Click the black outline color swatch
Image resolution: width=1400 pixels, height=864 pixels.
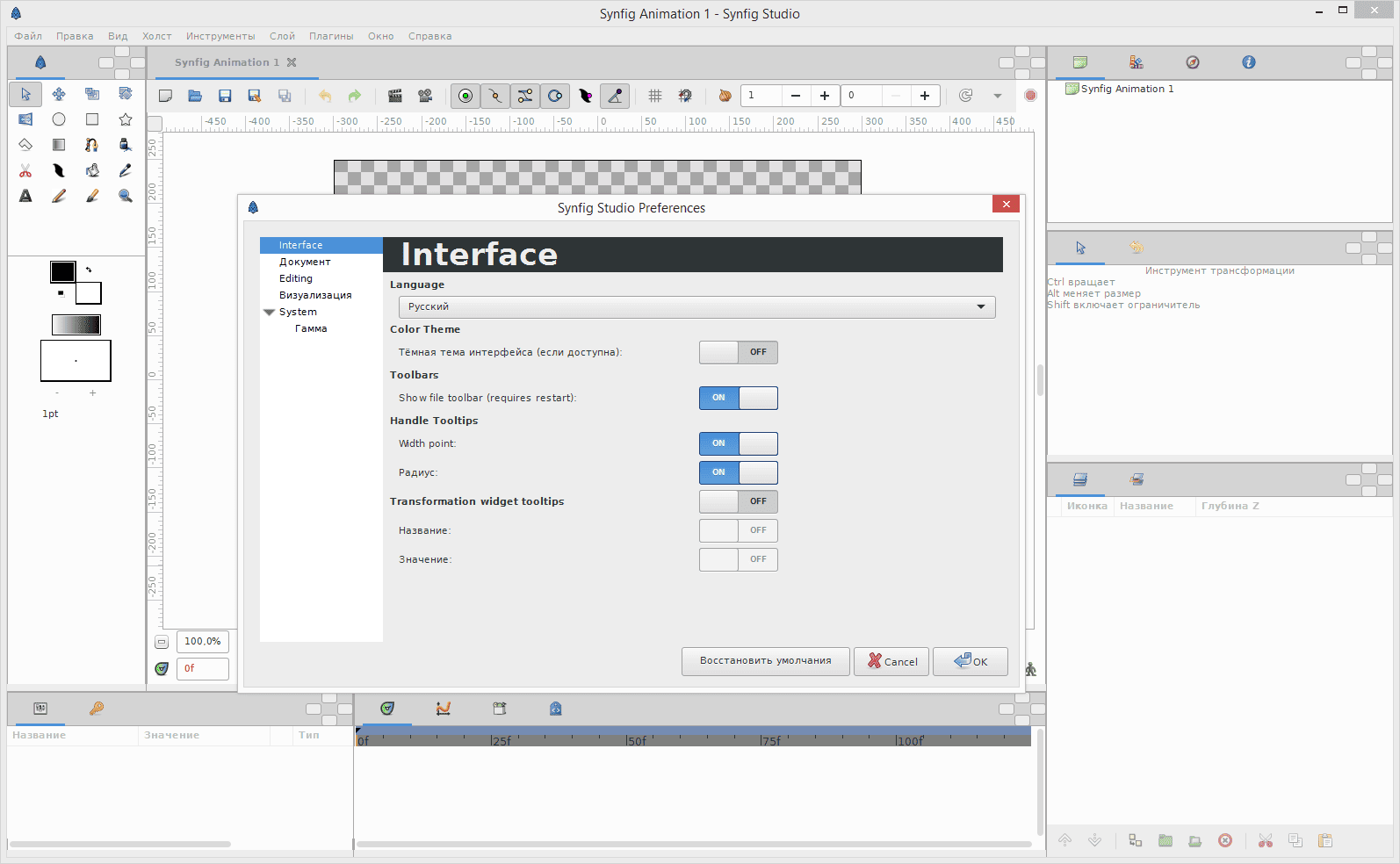click(62, 271)
